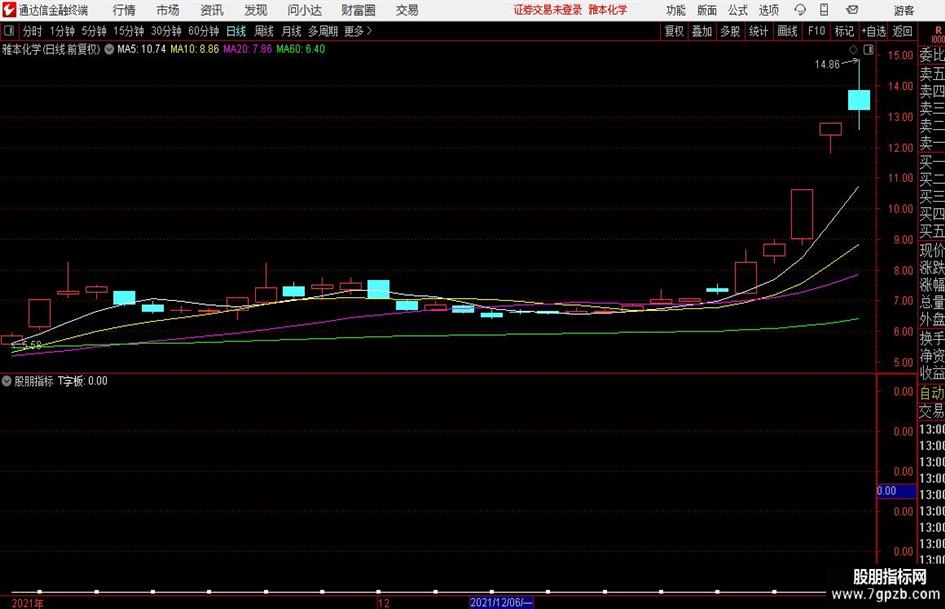Click the Tongdaxin red logo icon
The image size is (945, 609).
(x=8, y=10)
